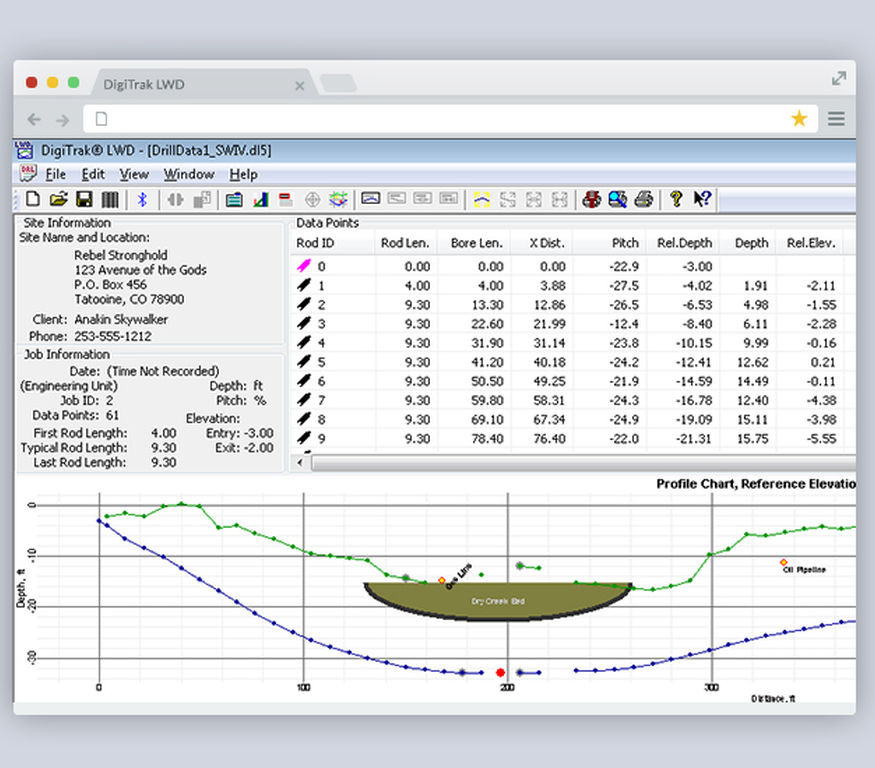This screenshot has height=768, width=875.
Task: Click the Pitch column header
Action: click(625, 243)
